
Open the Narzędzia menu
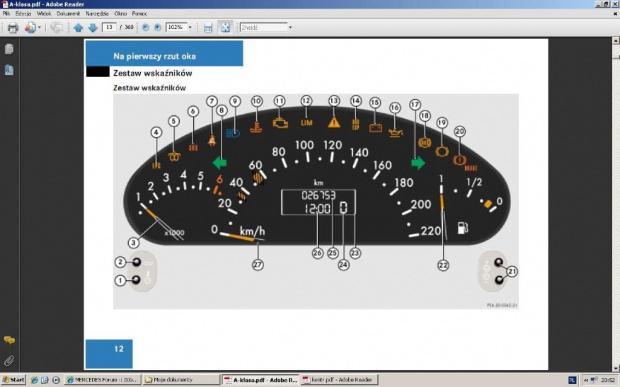pos(97,13)
